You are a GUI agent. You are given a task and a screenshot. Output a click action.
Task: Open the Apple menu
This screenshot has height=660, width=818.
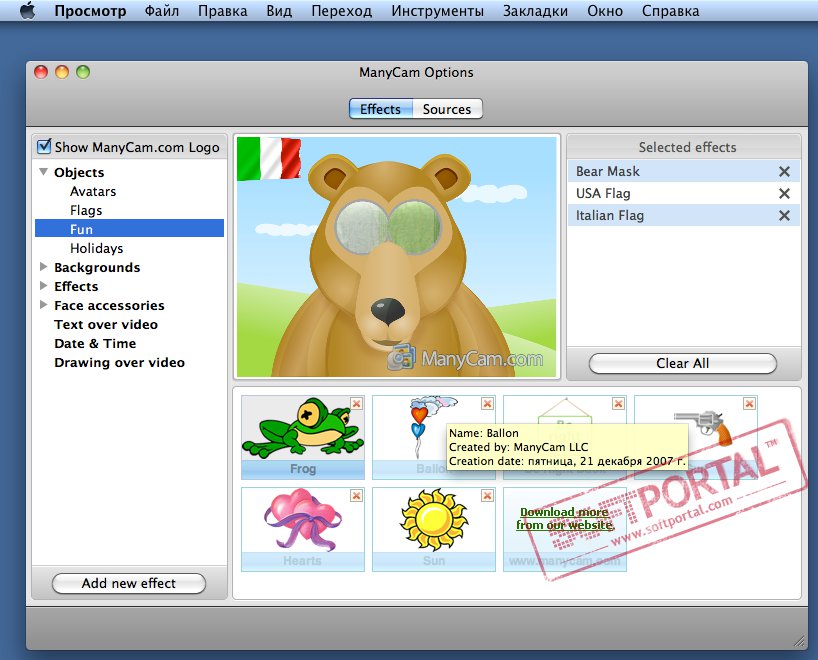point(28,10)
